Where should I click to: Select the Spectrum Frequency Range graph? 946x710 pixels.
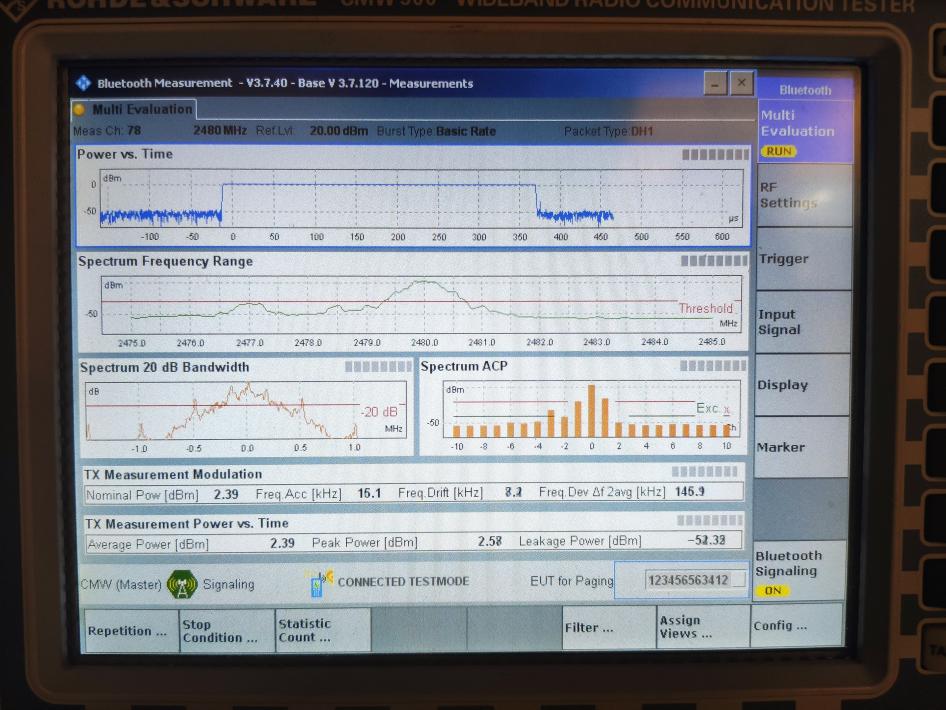(421, 305)
